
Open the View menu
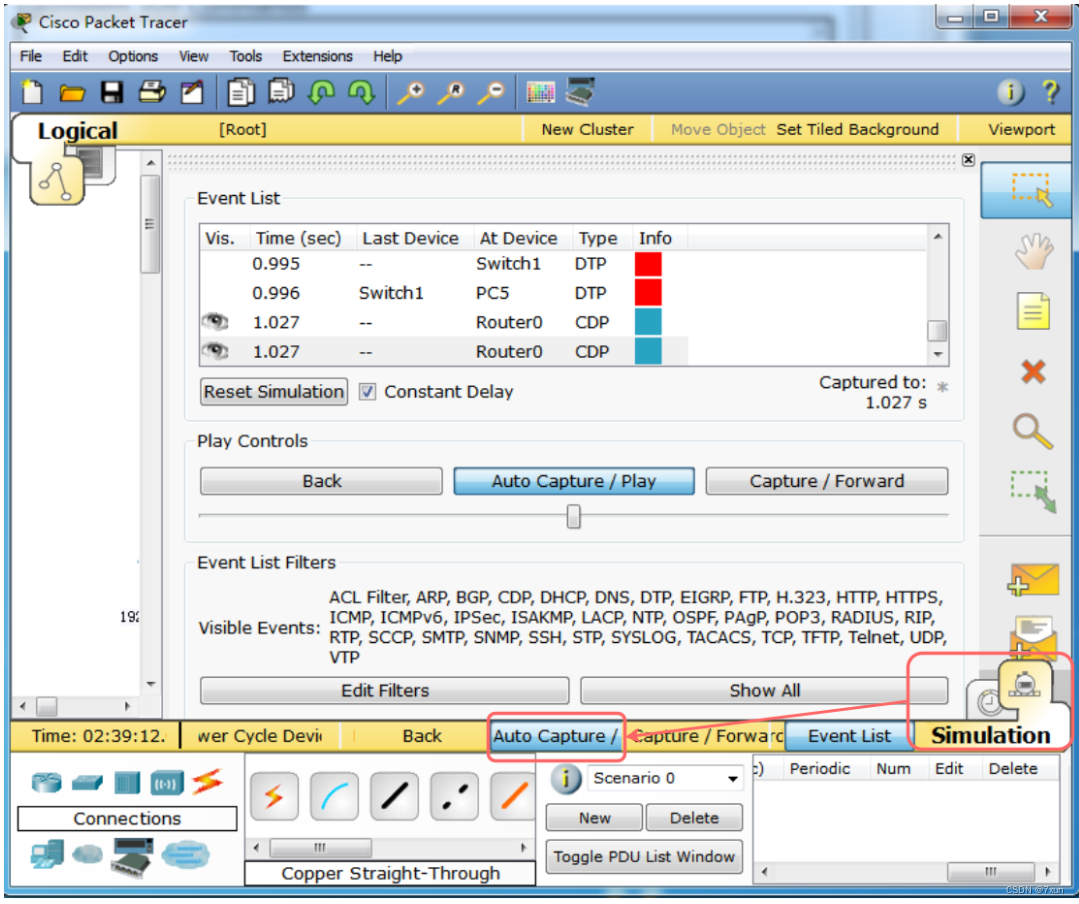pyautogui.click(x=193, y=56)
